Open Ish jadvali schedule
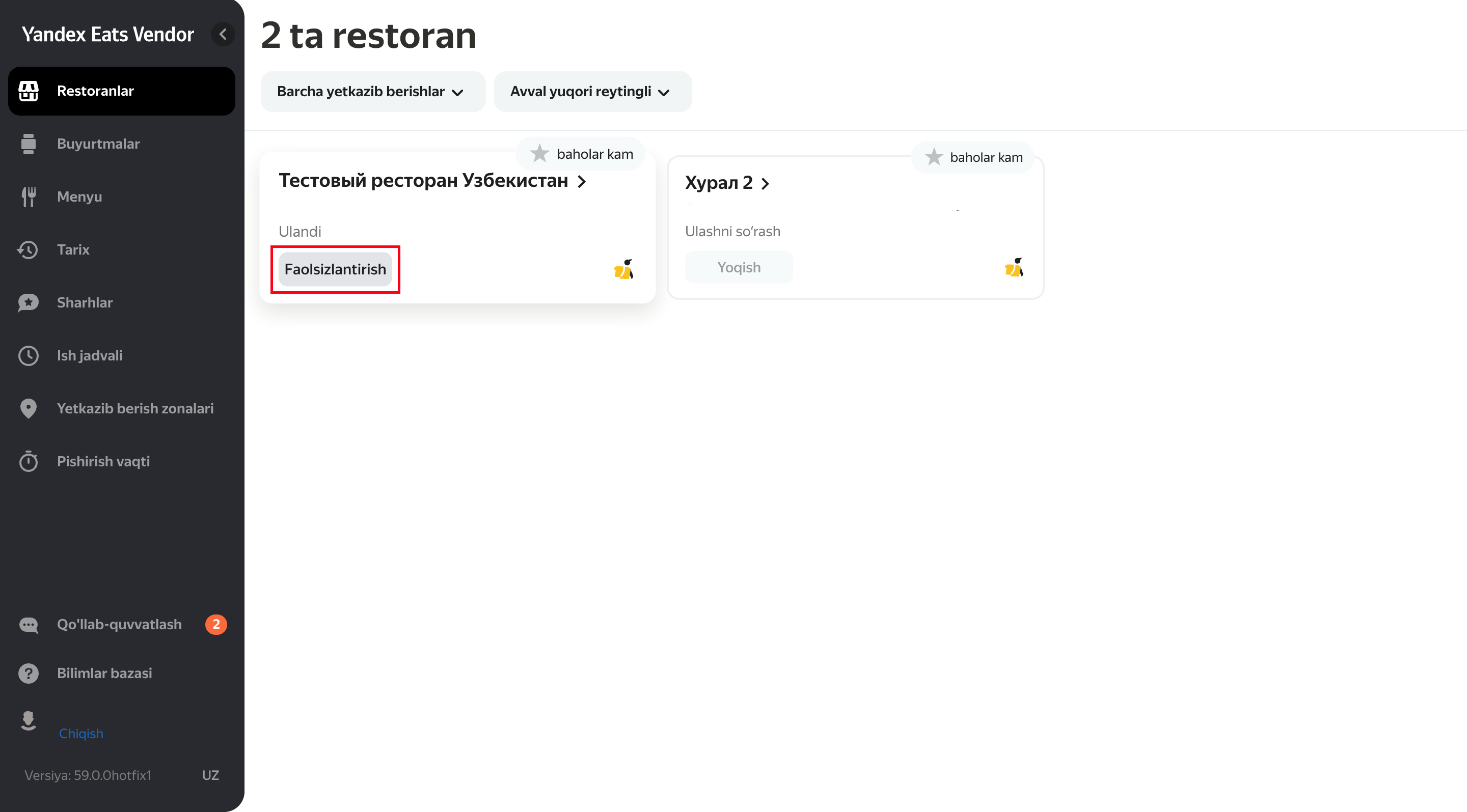 [x=121, y=356]
